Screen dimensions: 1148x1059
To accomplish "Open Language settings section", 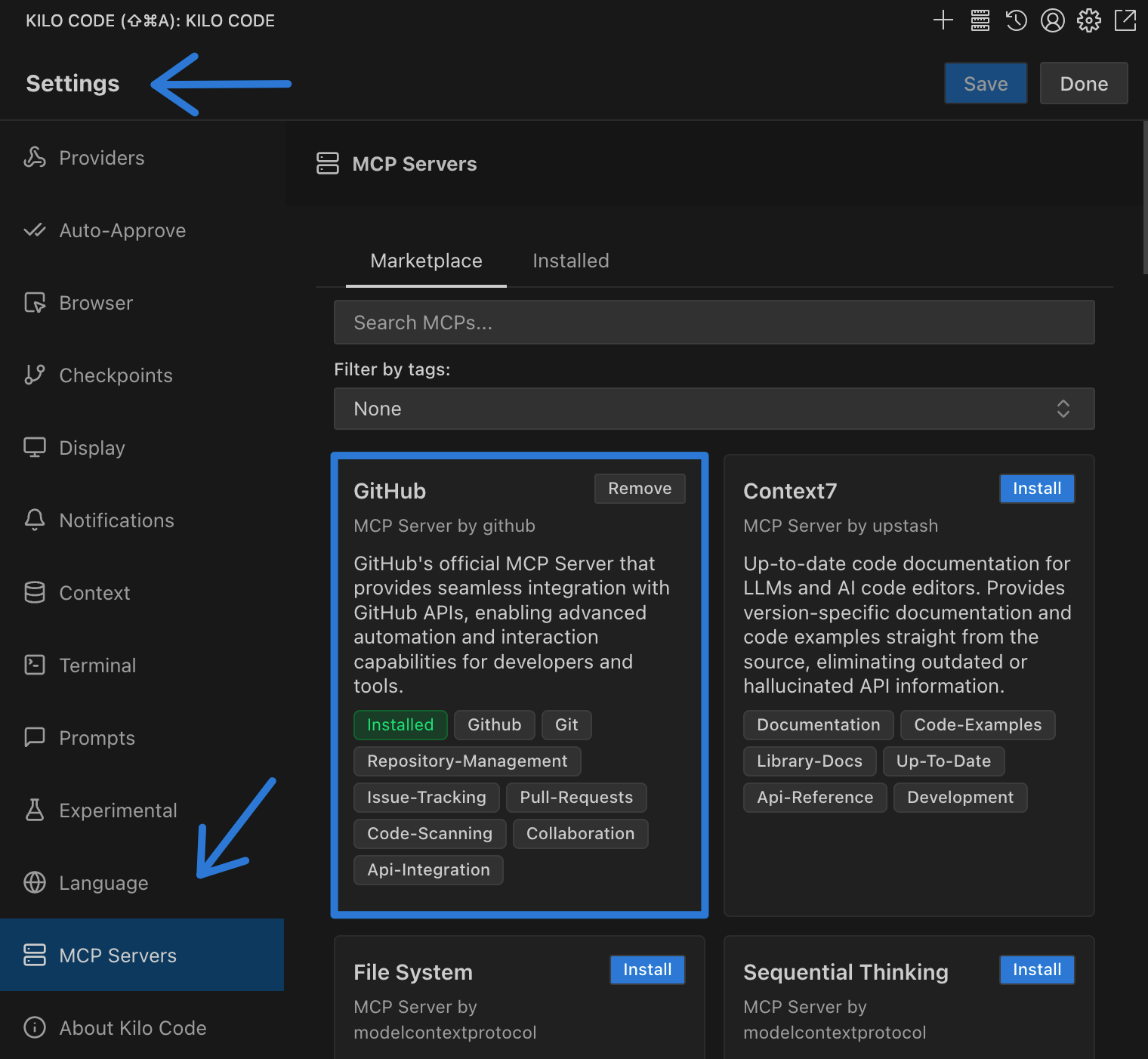I will (x=142, y=882).
